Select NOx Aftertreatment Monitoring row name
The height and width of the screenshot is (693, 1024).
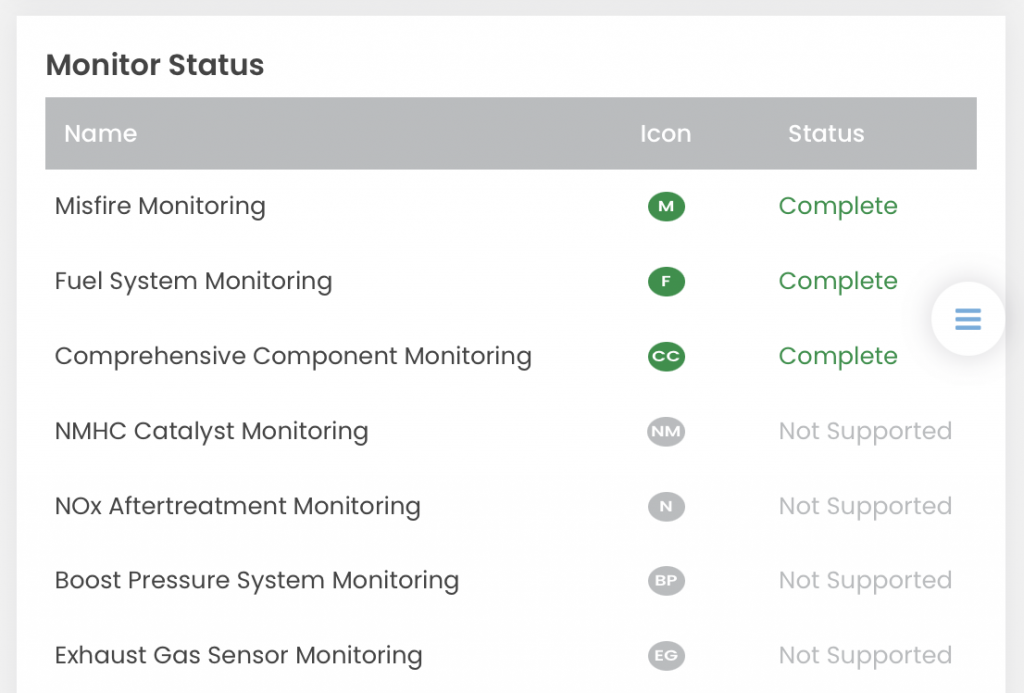238,506
